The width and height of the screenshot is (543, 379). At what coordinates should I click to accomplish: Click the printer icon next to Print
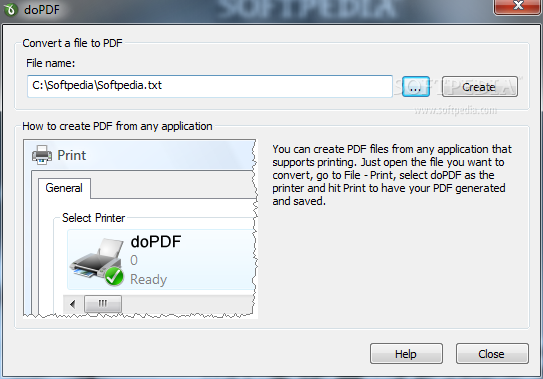tap(42, 155)
